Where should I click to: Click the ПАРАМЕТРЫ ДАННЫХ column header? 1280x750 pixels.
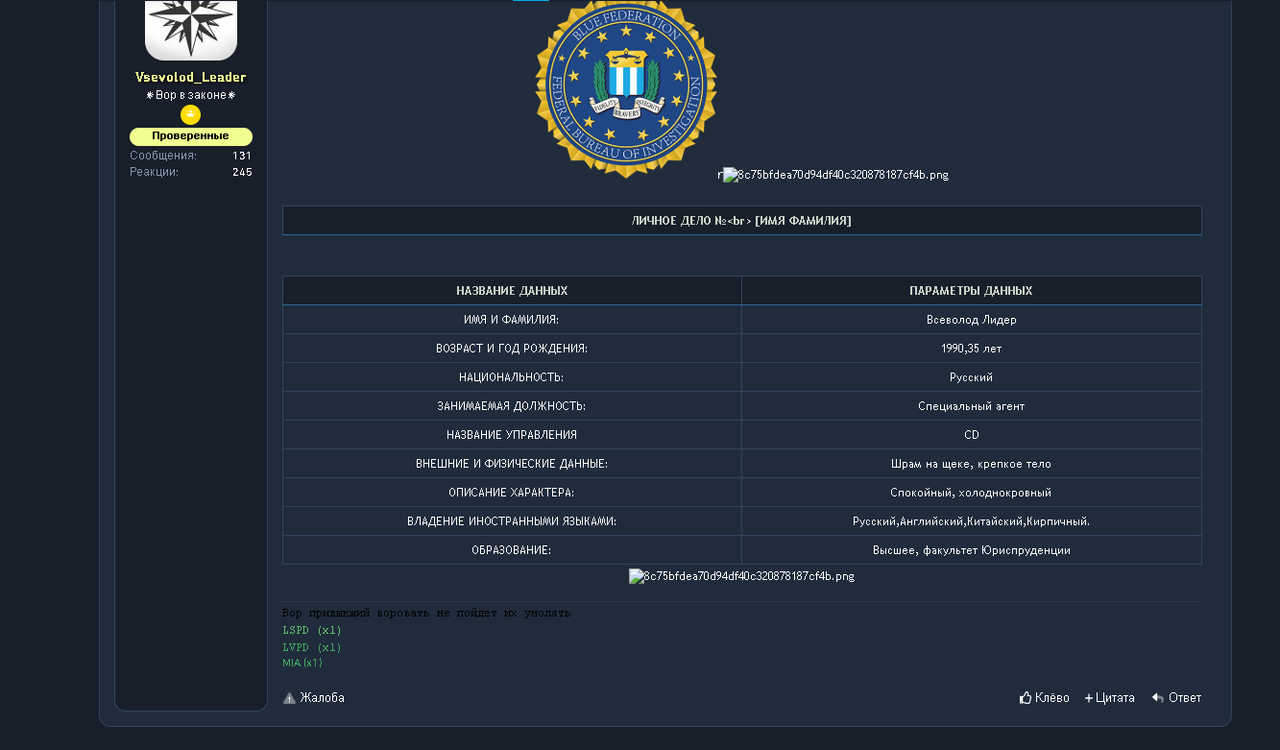(x=971, y=291)
